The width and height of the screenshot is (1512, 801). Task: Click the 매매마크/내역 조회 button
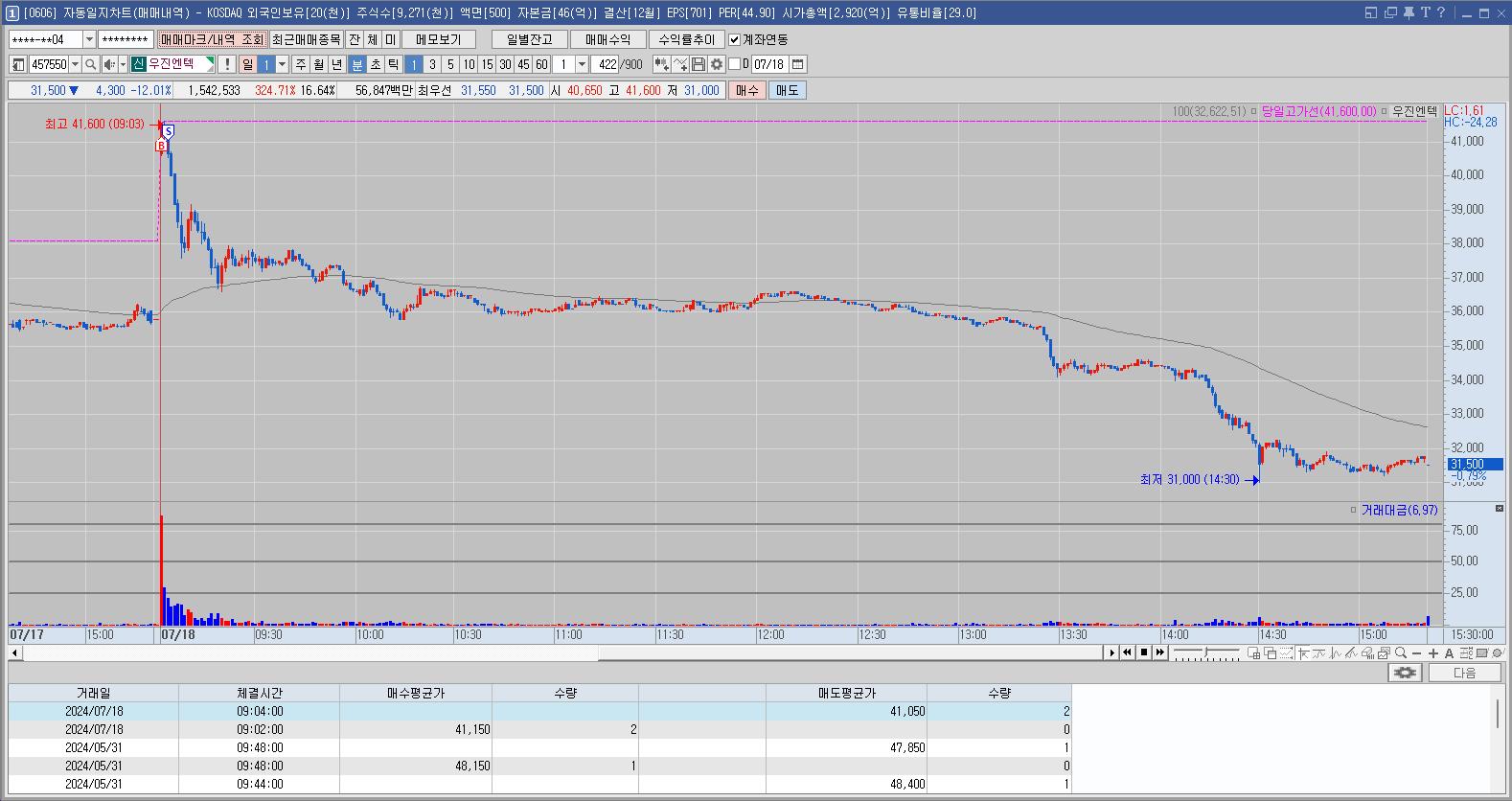point(212,39)
